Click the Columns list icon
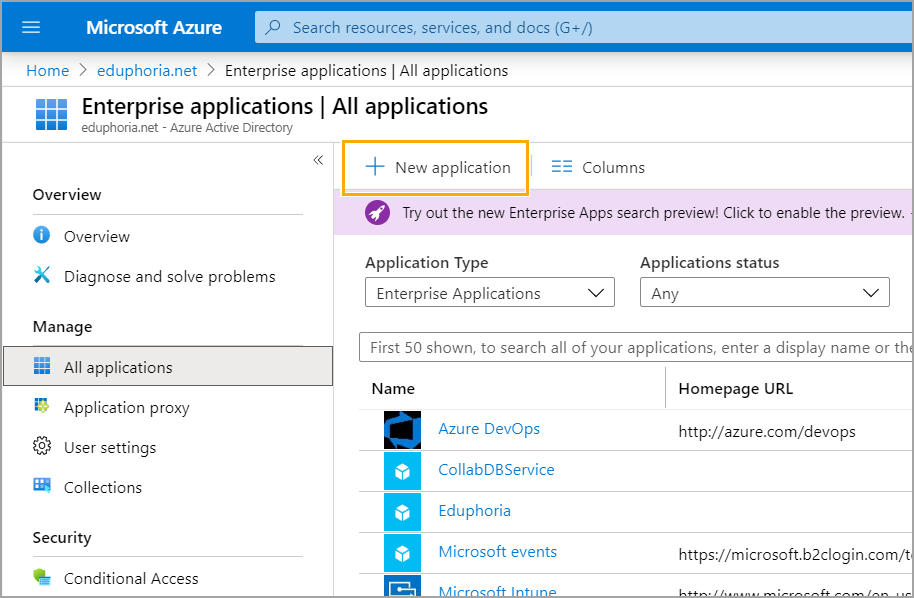The image size is (914, 598). (x=562, y=167)
